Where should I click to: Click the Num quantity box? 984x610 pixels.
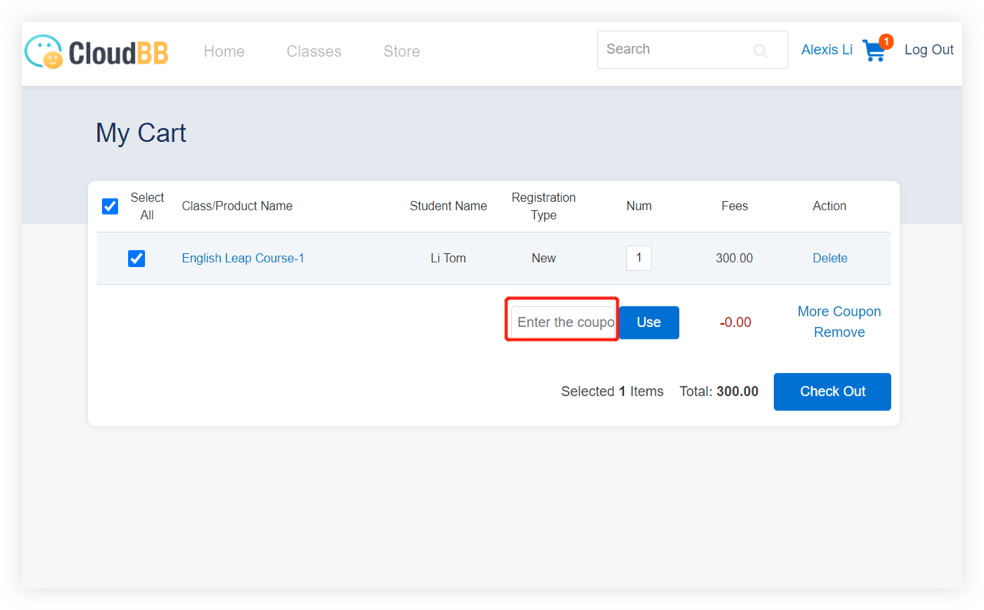pos(639,258)
